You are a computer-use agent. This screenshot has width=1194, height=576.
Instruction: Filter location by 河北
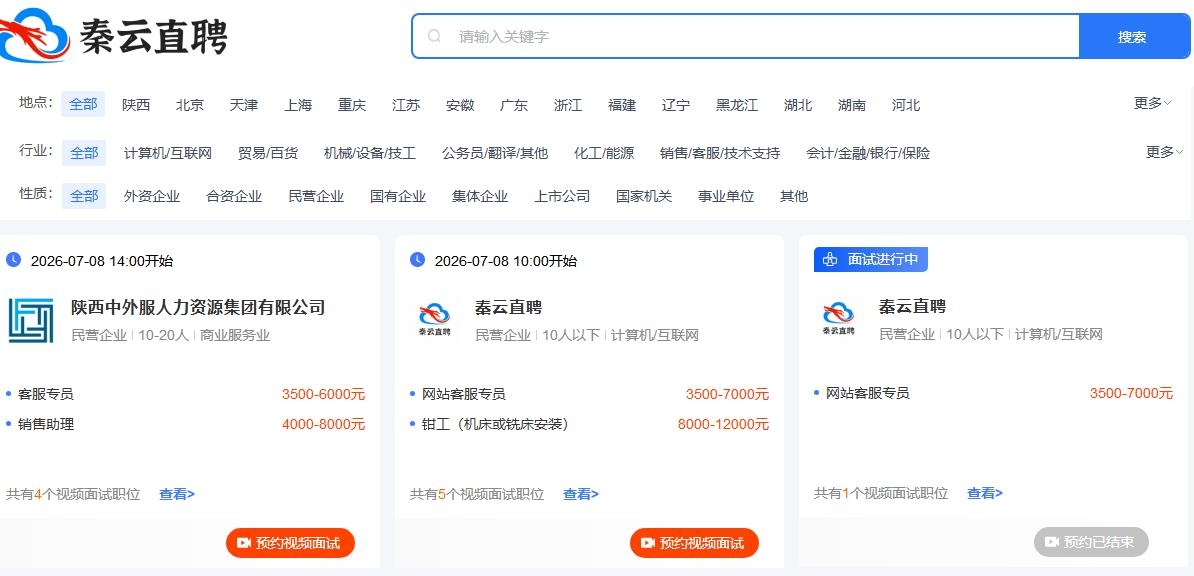(x=906, y=105)
